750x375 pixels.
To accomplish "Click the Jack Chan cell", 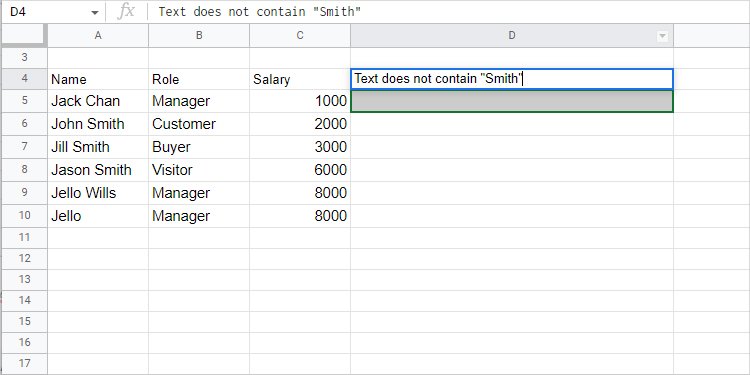I will (x=98, y=101).
